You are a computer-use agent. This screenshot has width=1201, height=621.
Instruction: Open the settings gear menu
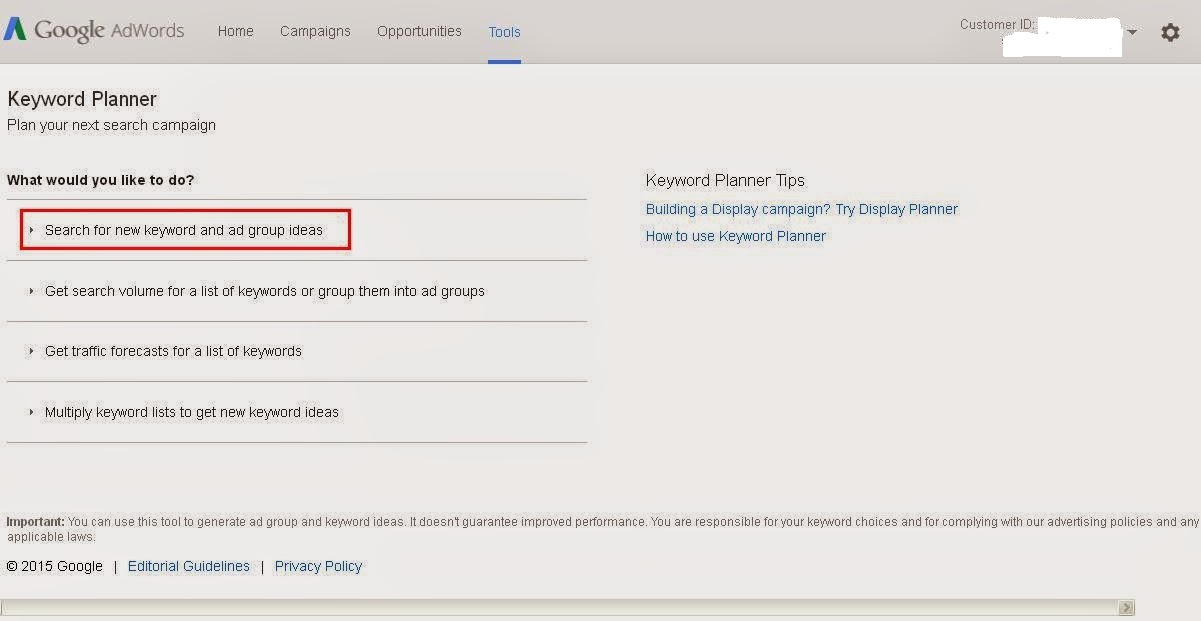(1170, 32)
